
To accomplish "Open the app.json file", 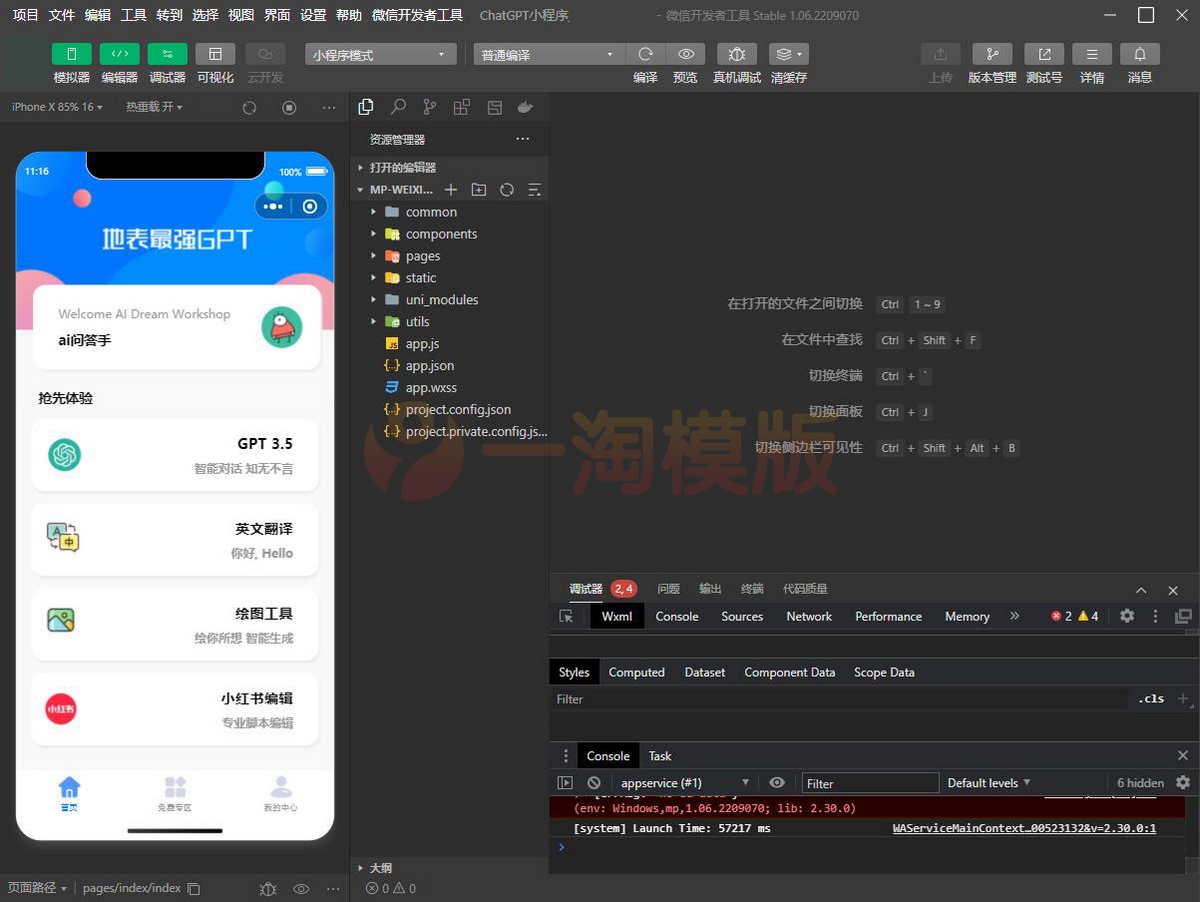I will pyautogui.click(x=449, y=366).
